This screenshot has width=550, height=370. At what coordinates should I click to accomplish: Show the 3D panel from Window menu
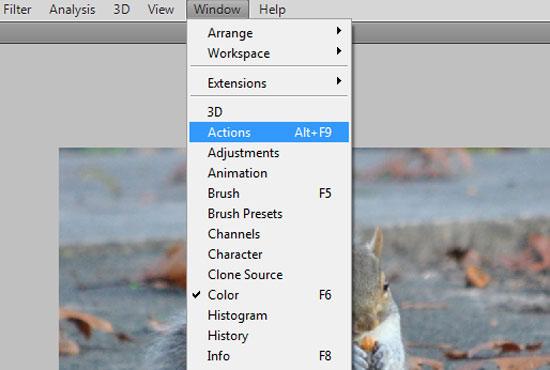pos(269,112)
